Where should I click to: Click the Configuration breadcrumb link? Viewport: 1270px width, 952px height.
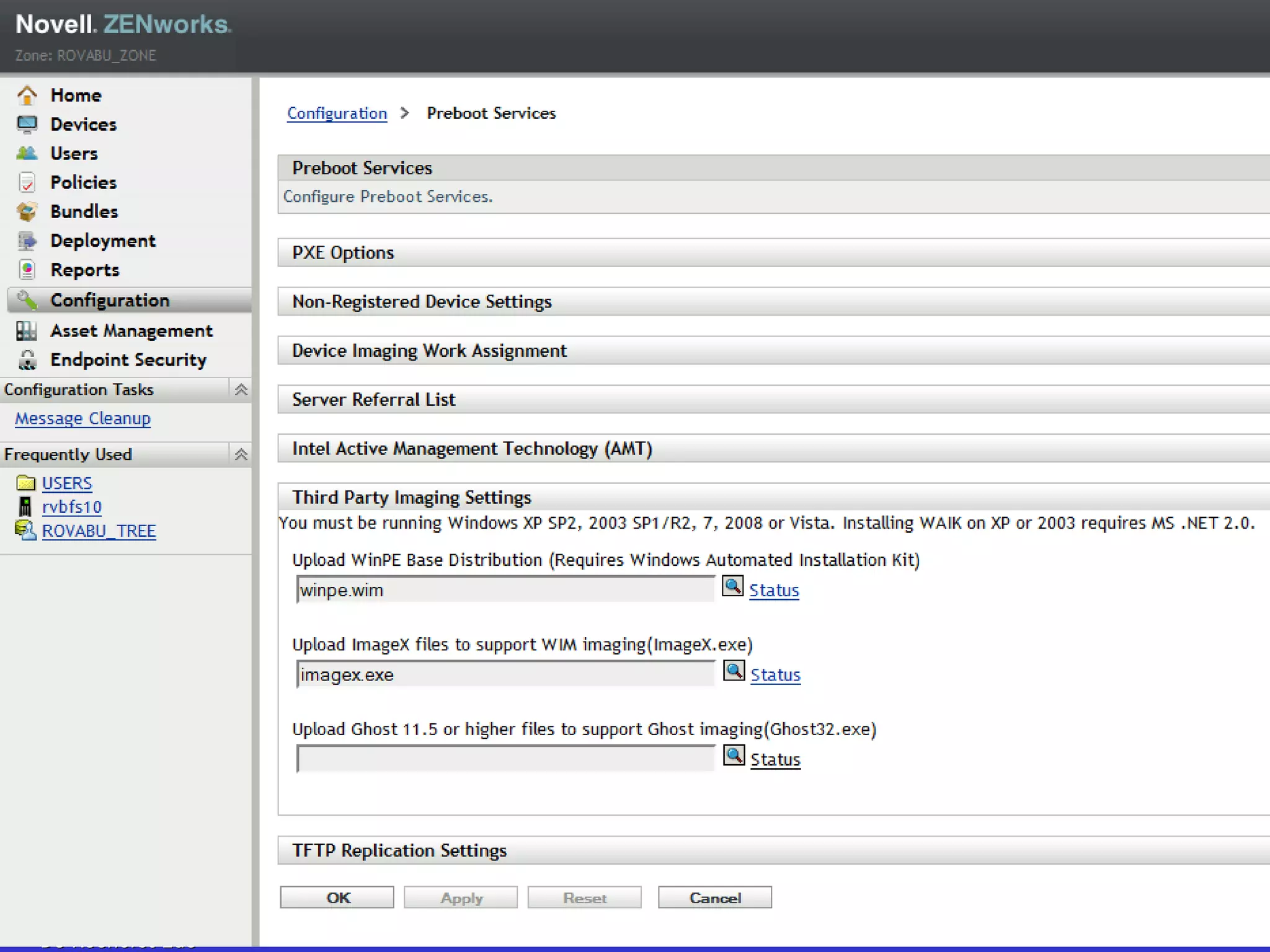pos(337,113)
